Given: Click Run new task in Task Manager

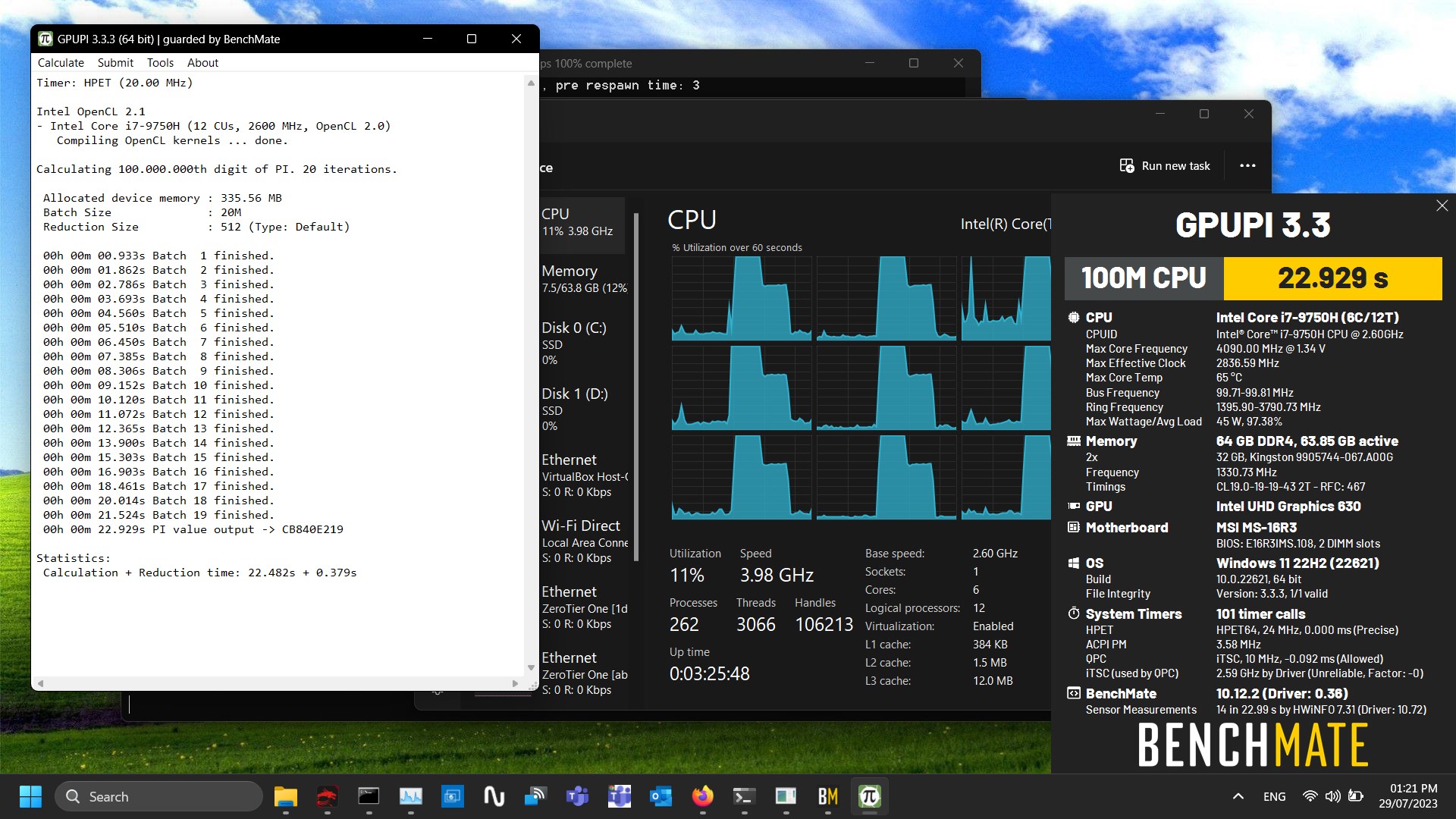Looking at the screenshot, I should click(x=1165, y=165).
